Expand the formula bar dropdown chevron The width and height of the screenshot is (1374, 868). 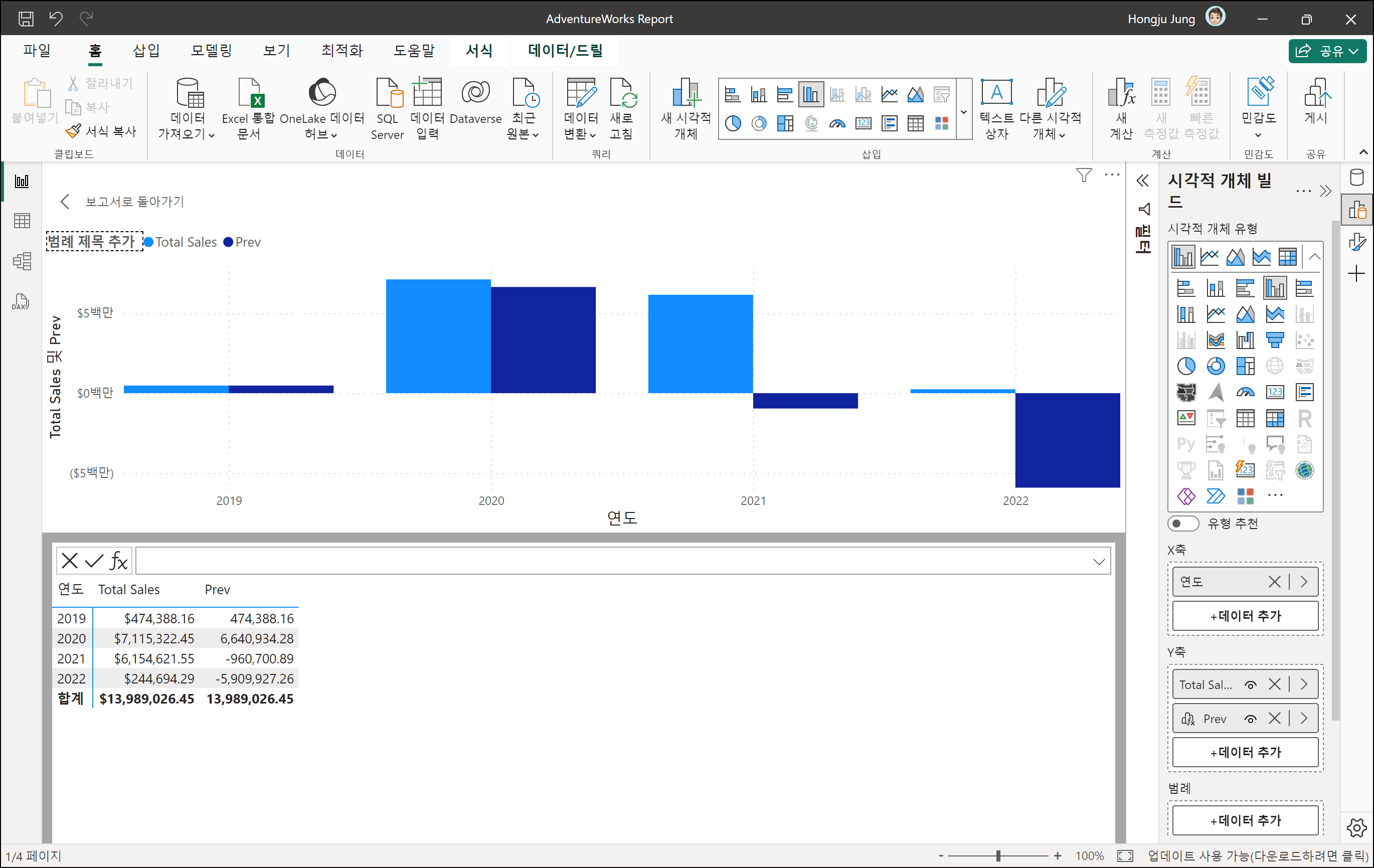1098,562
